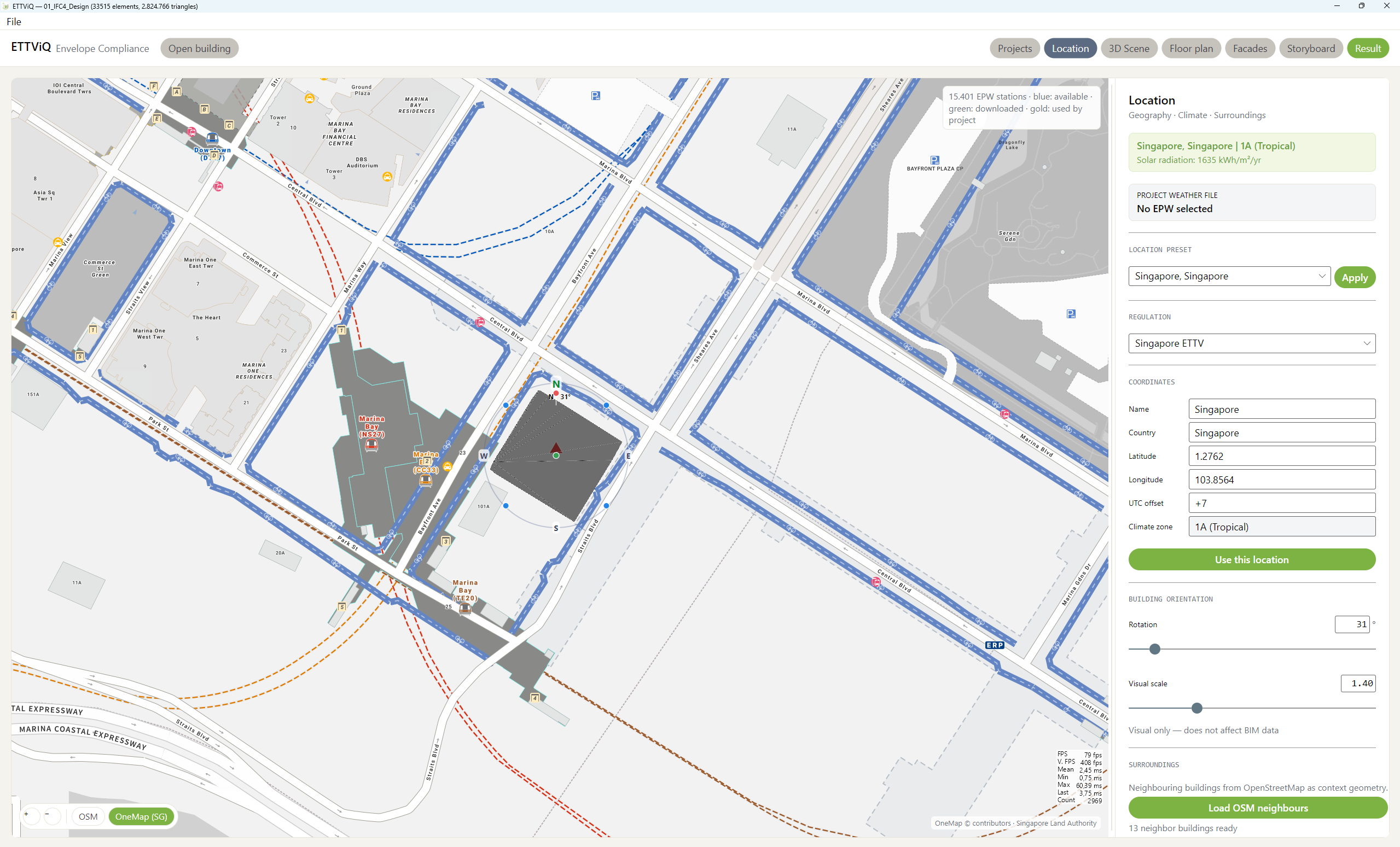Click the taxi icon near DBS Auditorium

387,177
